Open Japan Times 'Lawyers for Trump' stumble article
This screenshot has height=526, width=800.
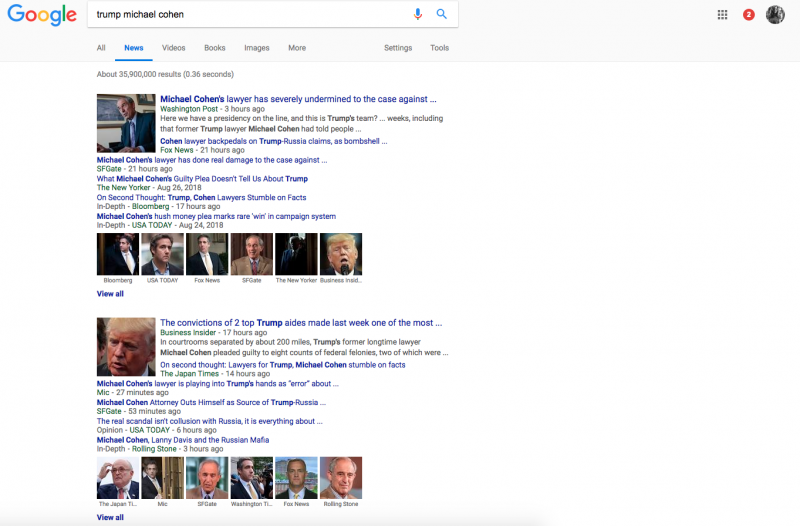pos(283,365)
